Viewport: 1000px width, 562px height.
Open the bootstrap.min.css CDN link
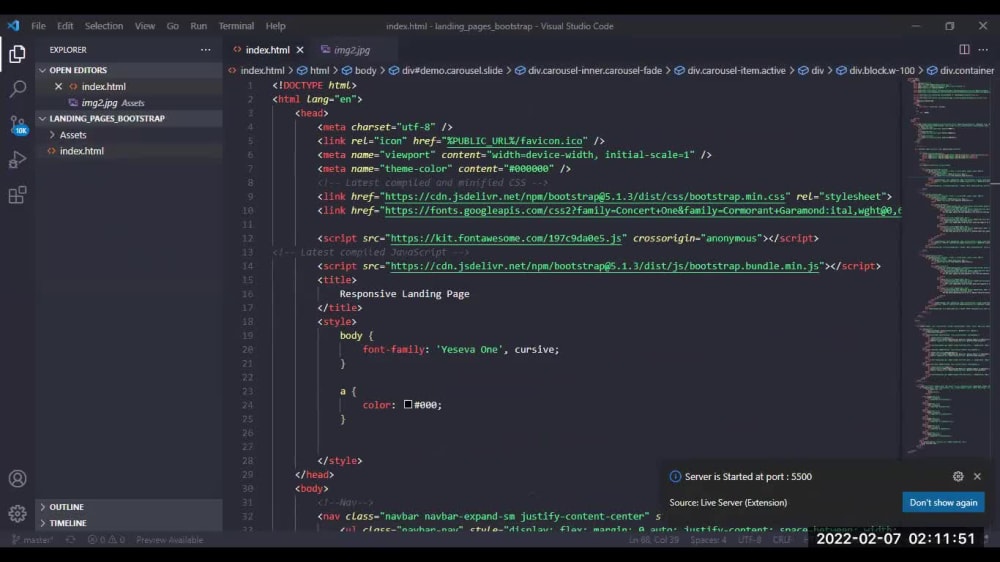tap(585, 196)
